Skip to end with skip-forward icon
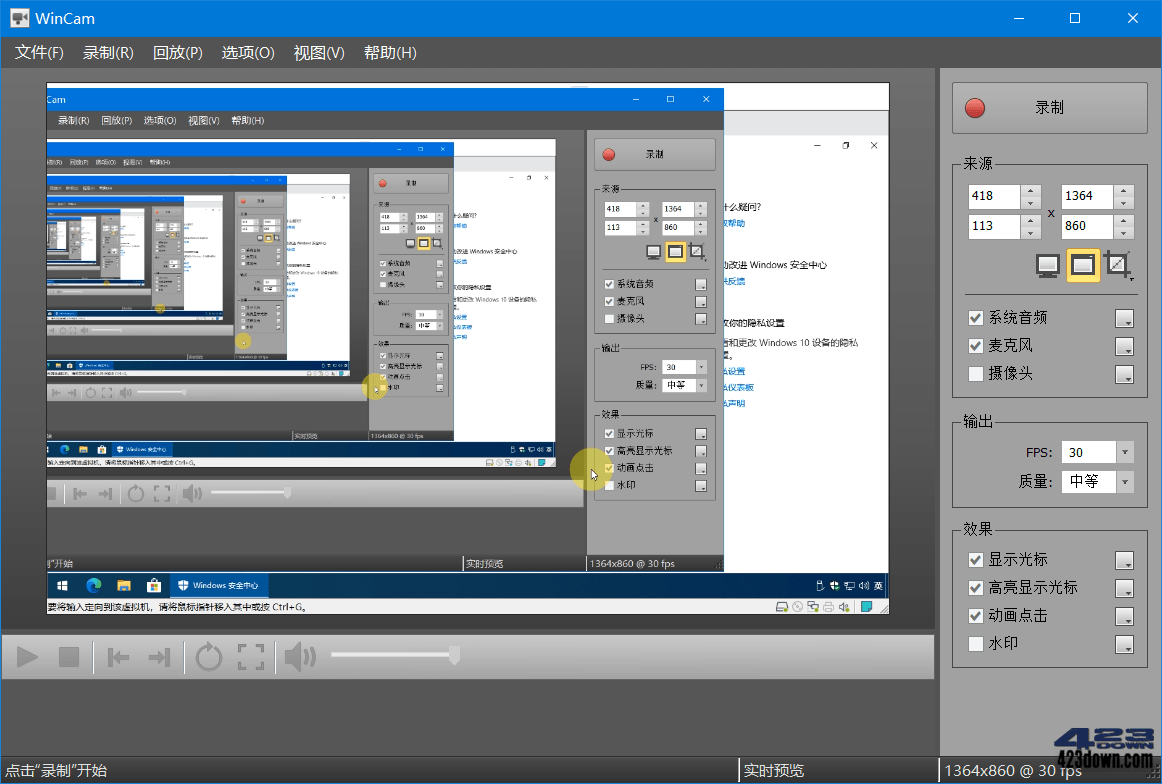1162x784 pixels. 161,657
